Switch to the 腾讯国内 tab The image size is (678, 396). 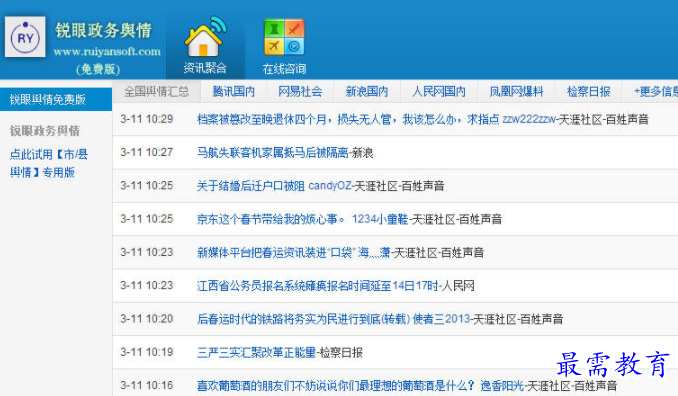tap(233, 91)
